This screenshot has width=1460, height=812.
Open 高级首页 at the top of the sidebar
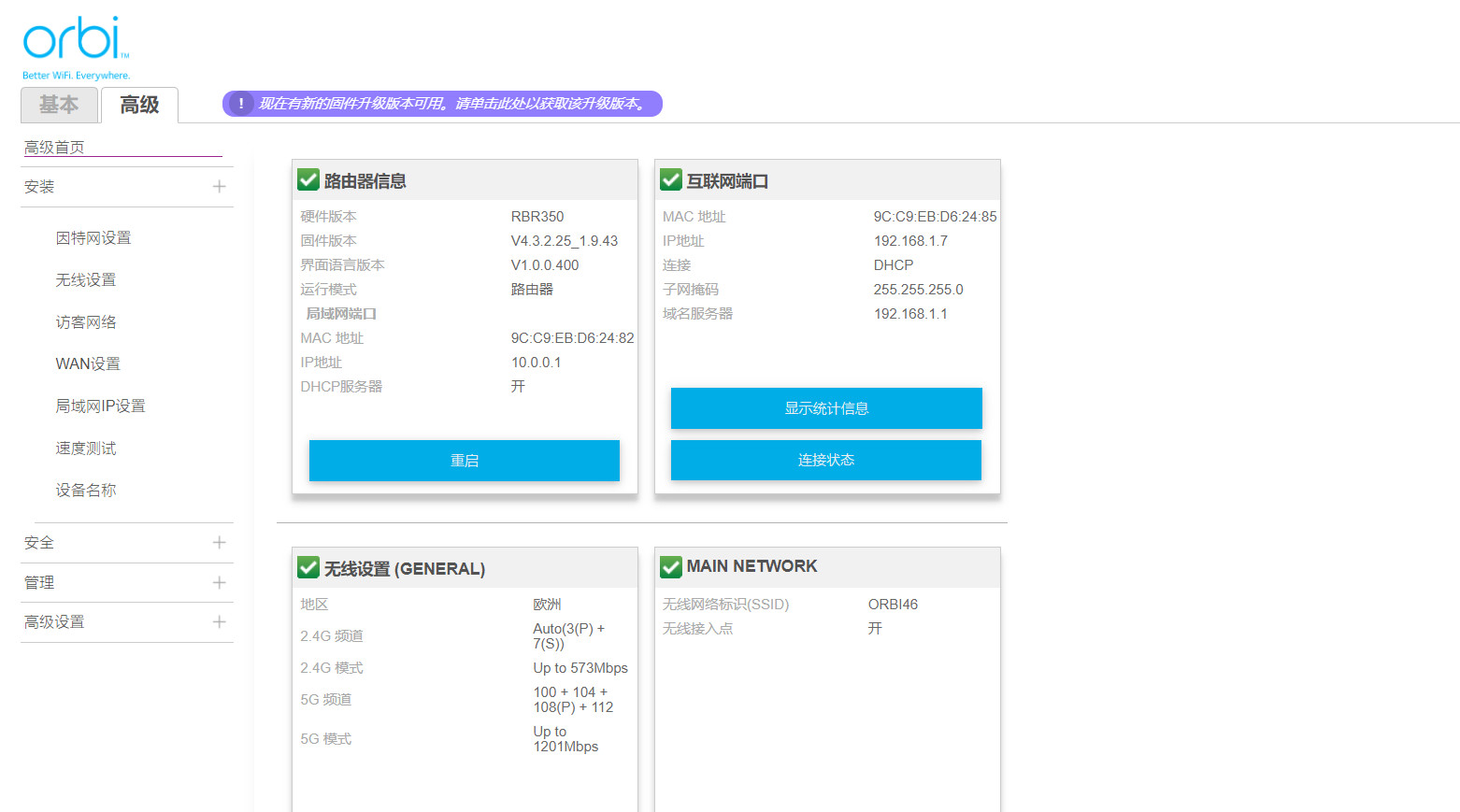point(52,146)
